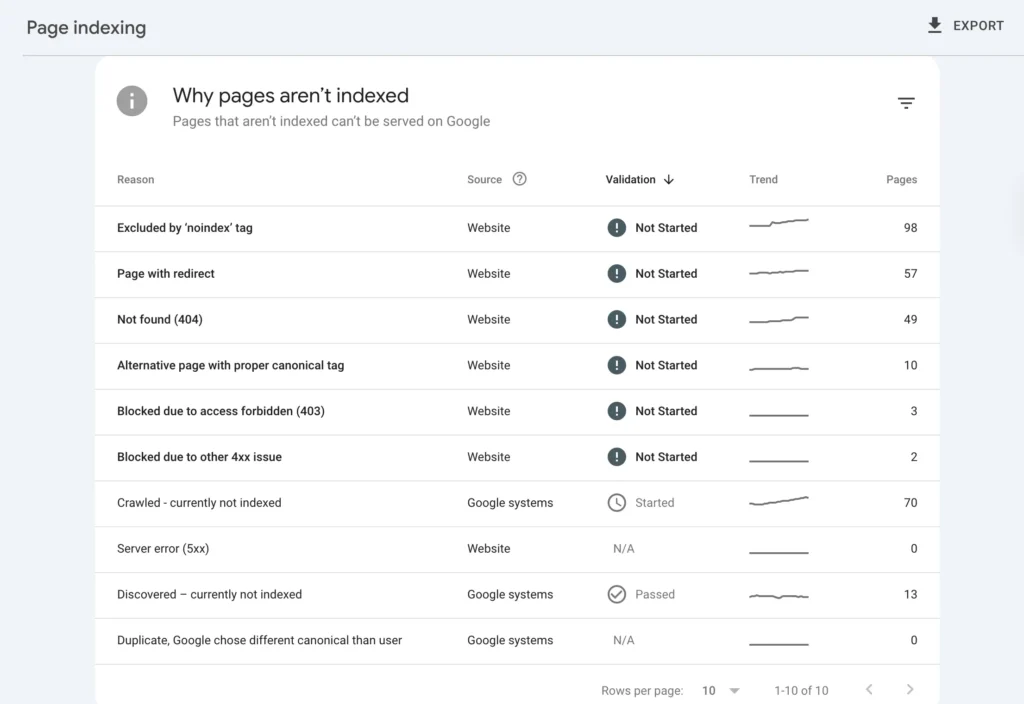Open the filter rows icon
Viewport: 1024px width, 704px height.
[x=906, y=103]
